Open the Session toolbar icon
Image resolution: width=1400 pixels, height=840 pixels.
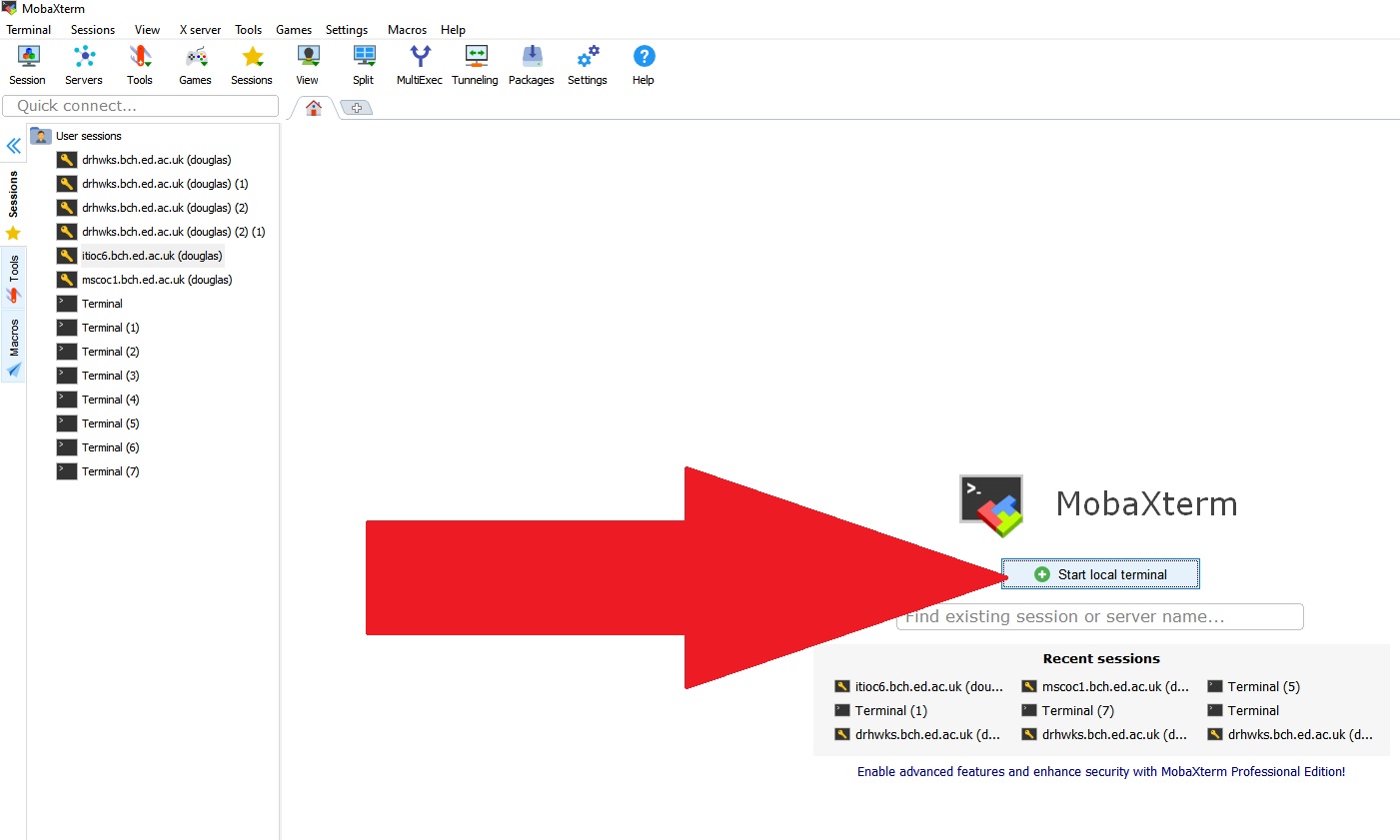[28, 65]
